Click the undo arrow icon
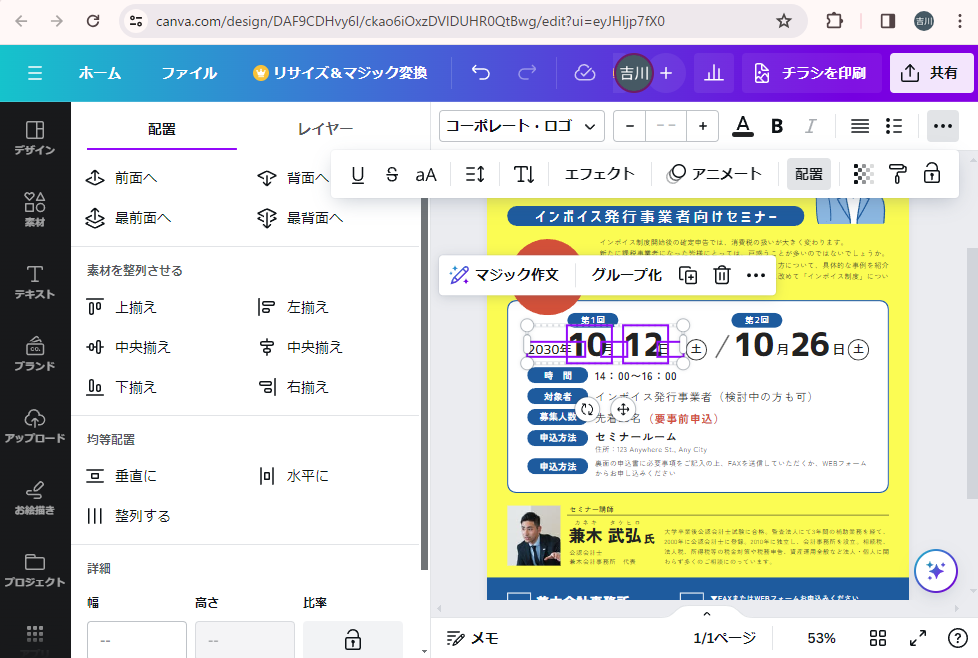This screenshot has height=658, width=978. tap(481, 73)
